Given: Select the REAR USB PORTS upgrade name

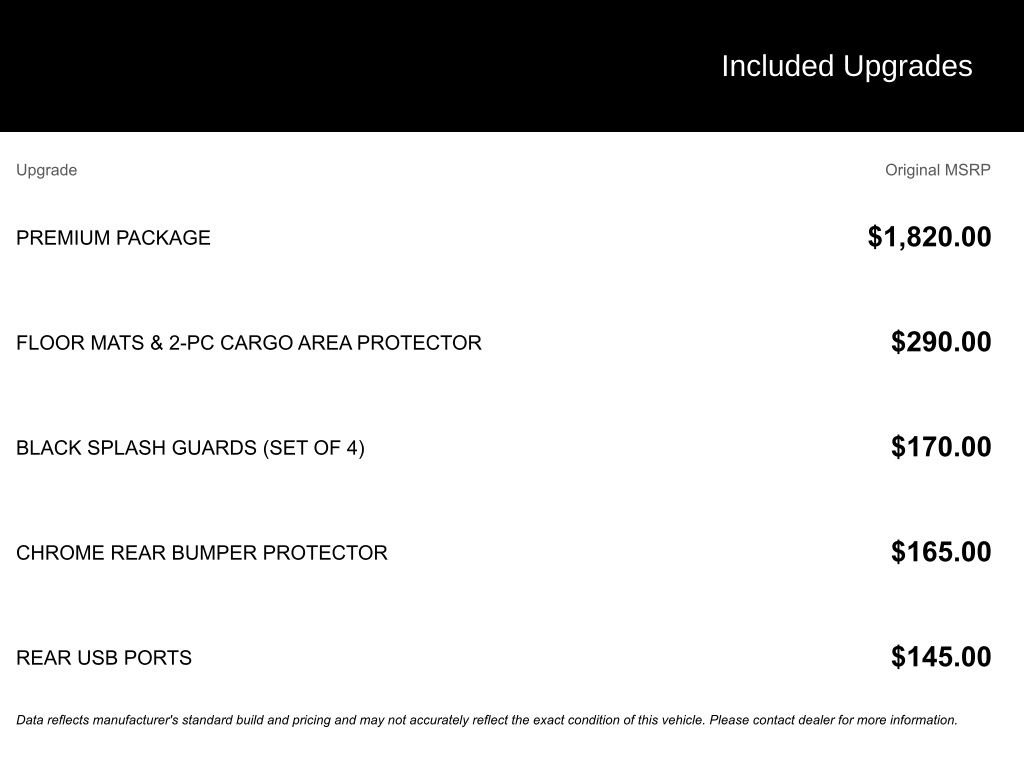Looking at the screenshot, I should [103, 658].
